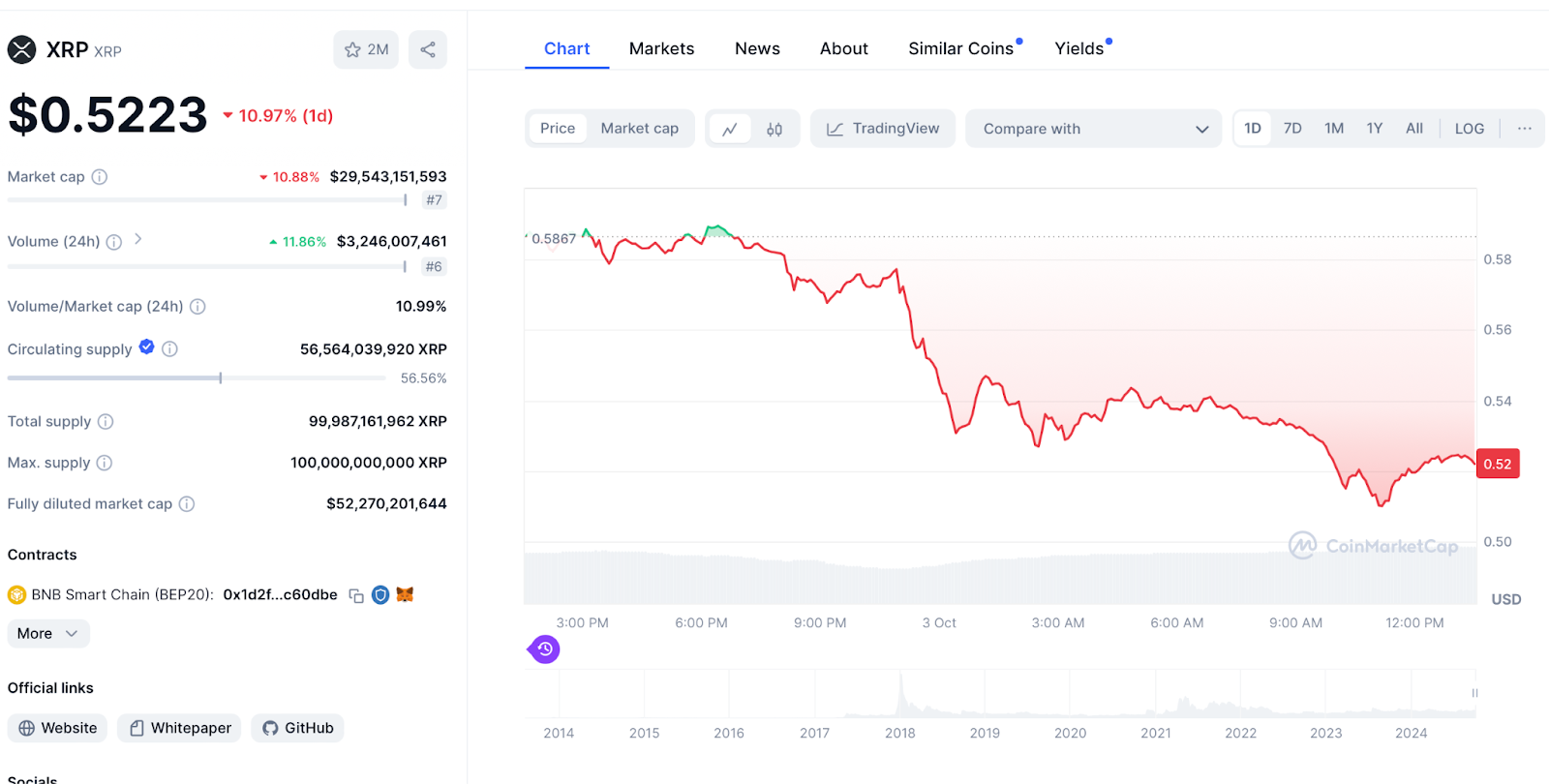
Task: Add XRP to watchlist via star button
Action: [366, 49]
